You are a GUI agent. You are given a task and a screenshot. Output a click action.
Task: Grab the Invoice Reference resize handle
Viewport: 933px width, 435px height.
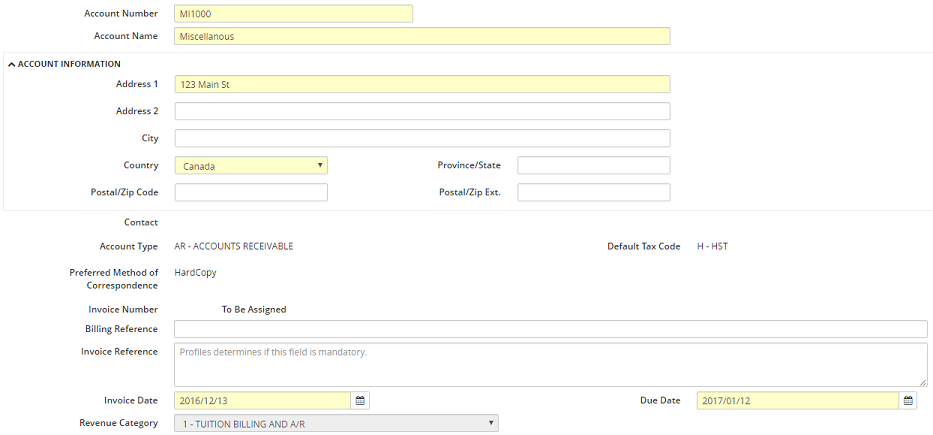(x=923, y=382)
